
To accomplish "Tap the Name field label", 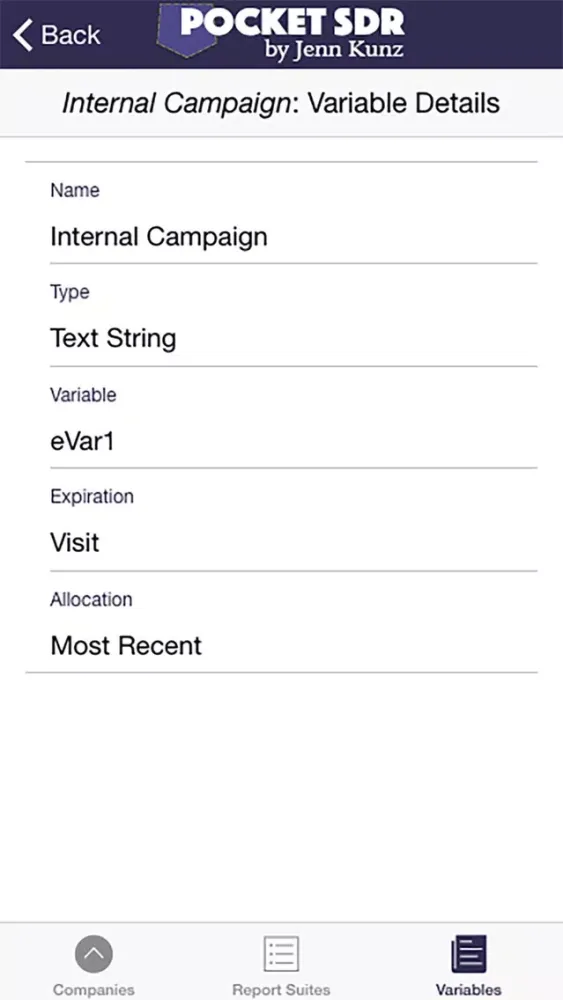I will [x=75, y=190].
